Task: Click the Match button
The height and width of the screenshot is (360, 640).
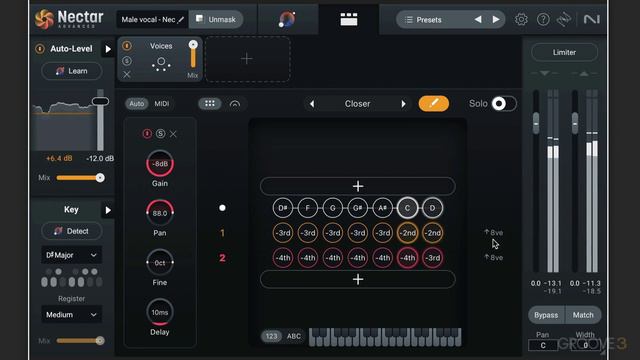Action: (583, 315)
